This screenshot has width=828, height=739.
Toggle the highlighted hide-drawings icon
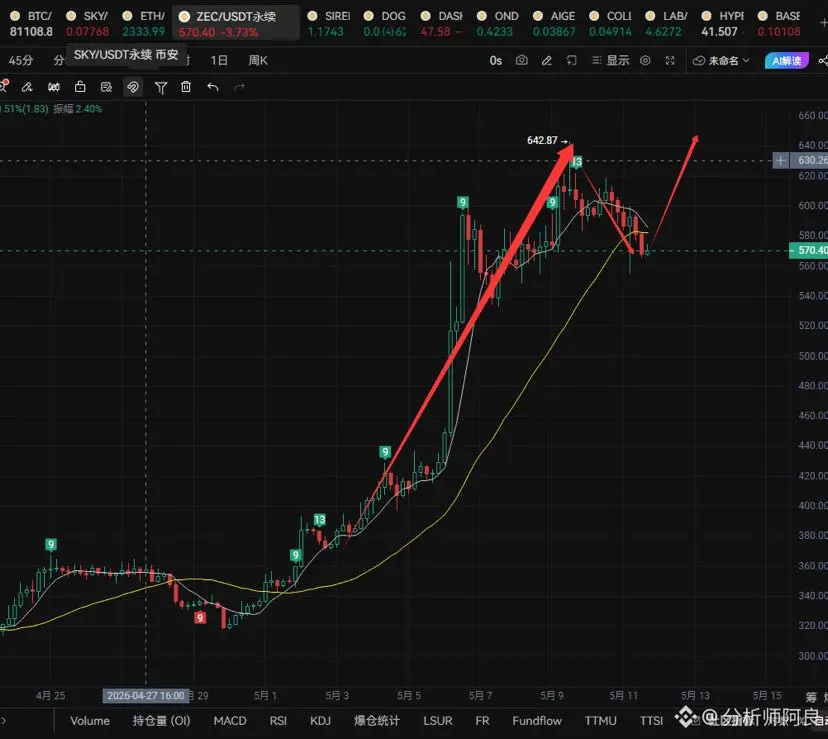pos(133,87)
